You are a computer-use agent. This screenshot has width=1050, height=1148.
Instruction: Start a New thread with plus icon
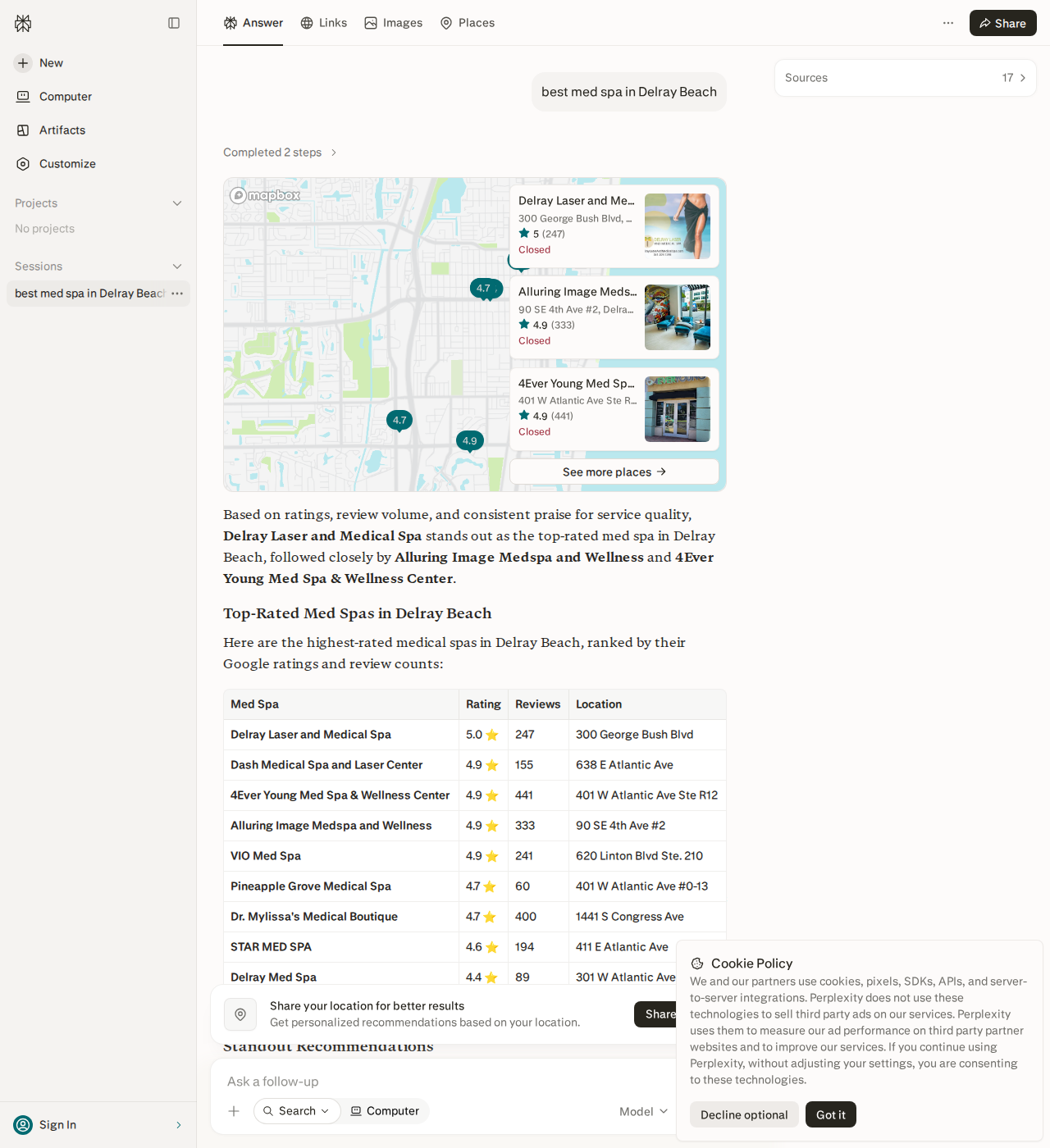tap(39, 63)
